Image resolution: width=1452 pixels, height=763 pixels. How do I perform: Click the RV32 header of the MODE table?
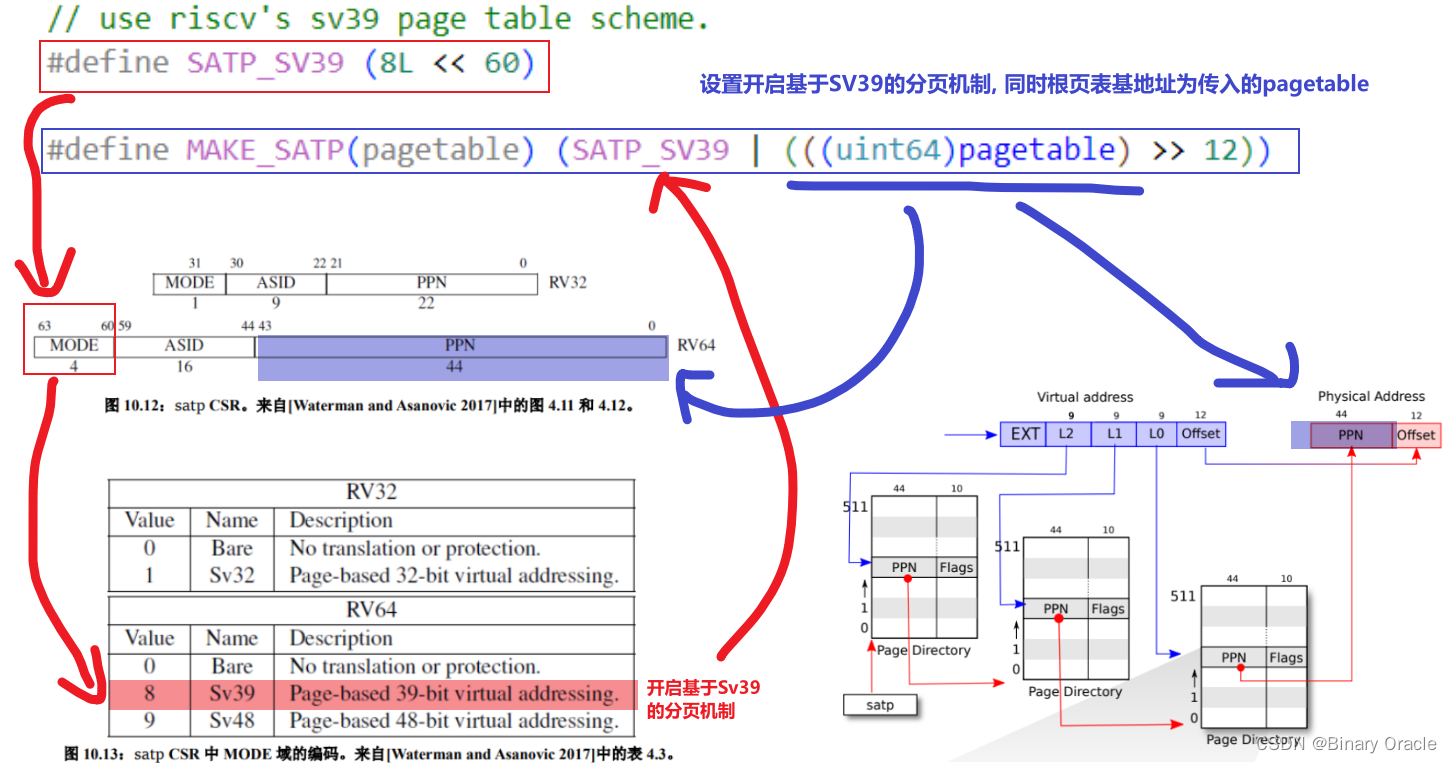[371, 493]
